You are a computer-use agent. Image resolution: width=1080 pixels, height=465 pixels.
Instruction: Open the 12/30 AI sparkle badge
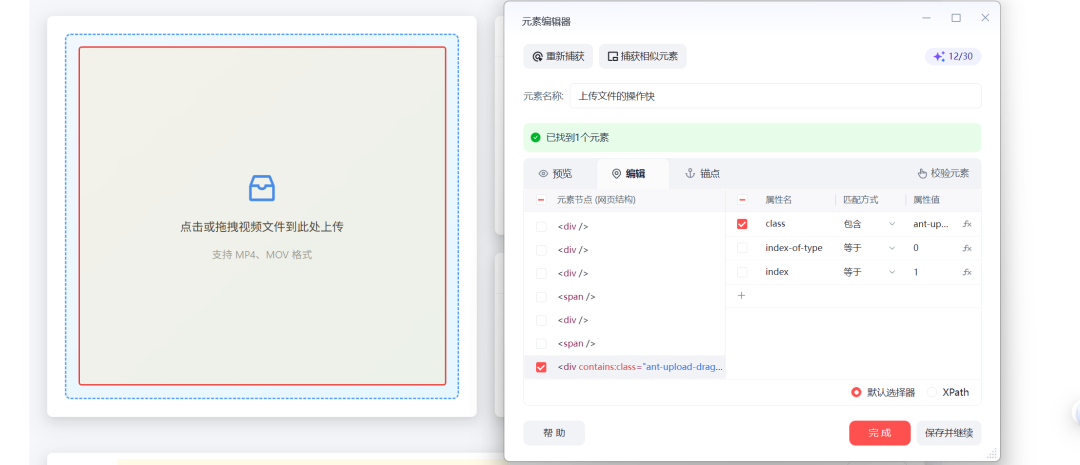953,56
